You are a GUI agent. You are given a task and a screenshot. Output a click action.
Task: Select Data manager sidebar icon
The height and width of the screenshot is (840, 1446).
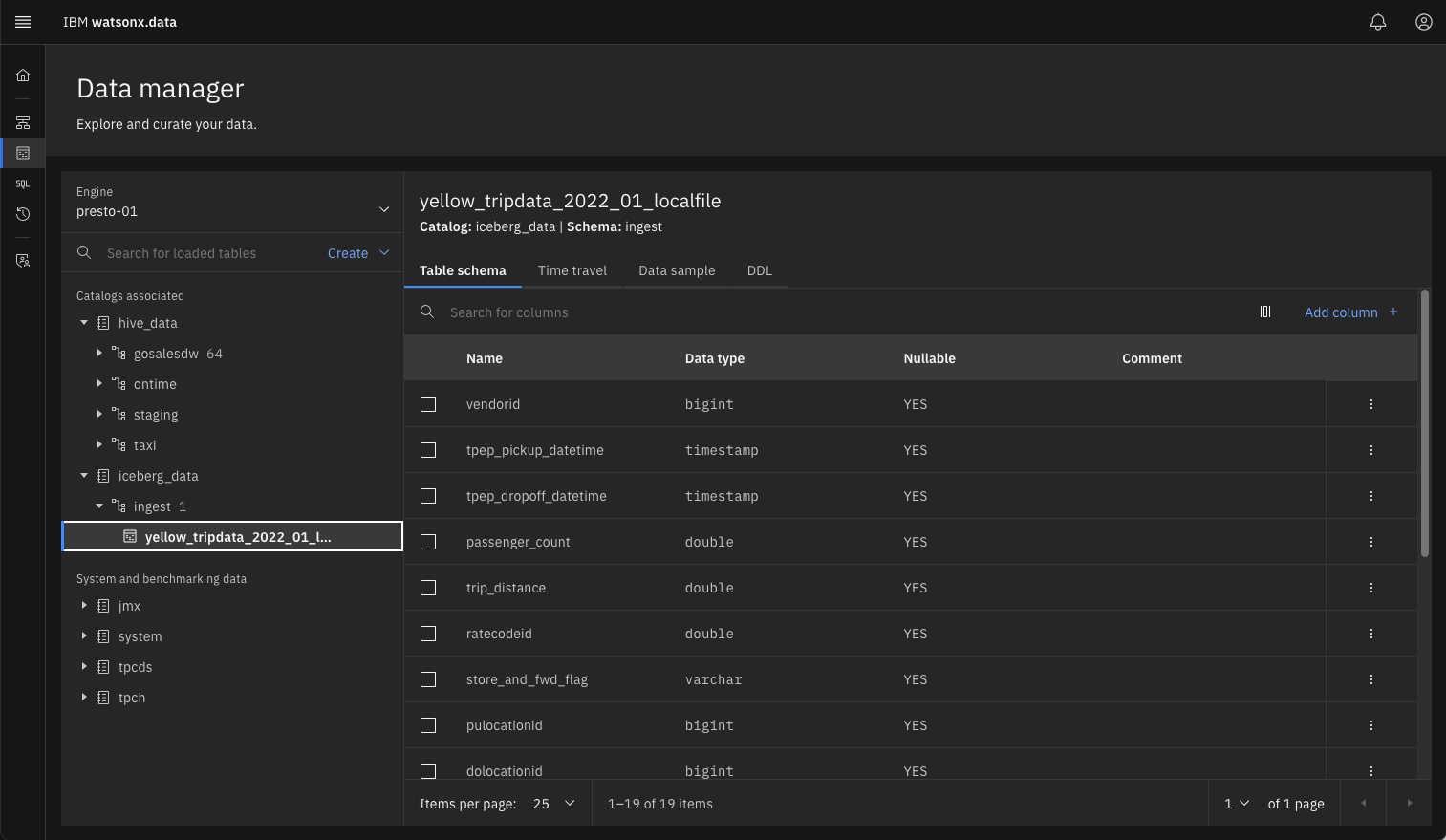tap(23, 153)
